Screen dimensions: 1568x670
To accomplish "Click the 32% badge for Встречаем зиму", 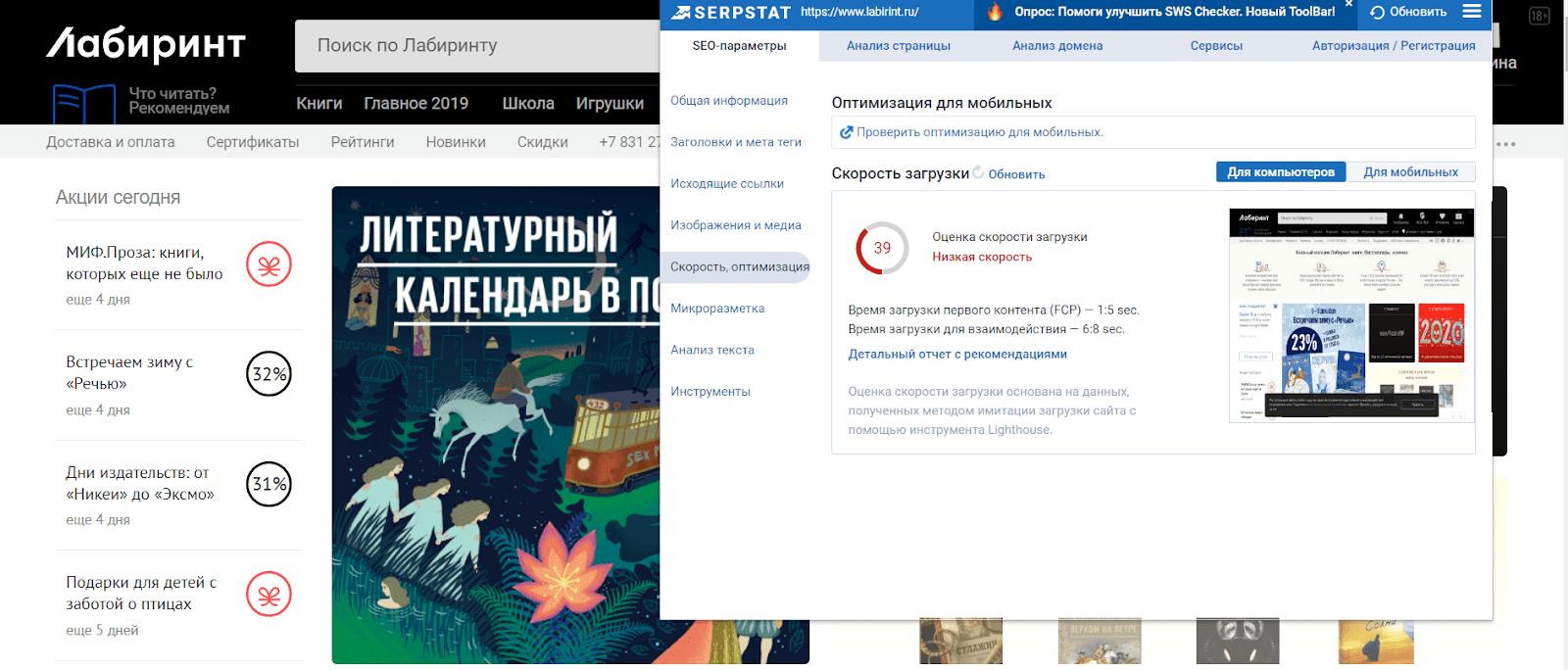I will click(269, 374).
